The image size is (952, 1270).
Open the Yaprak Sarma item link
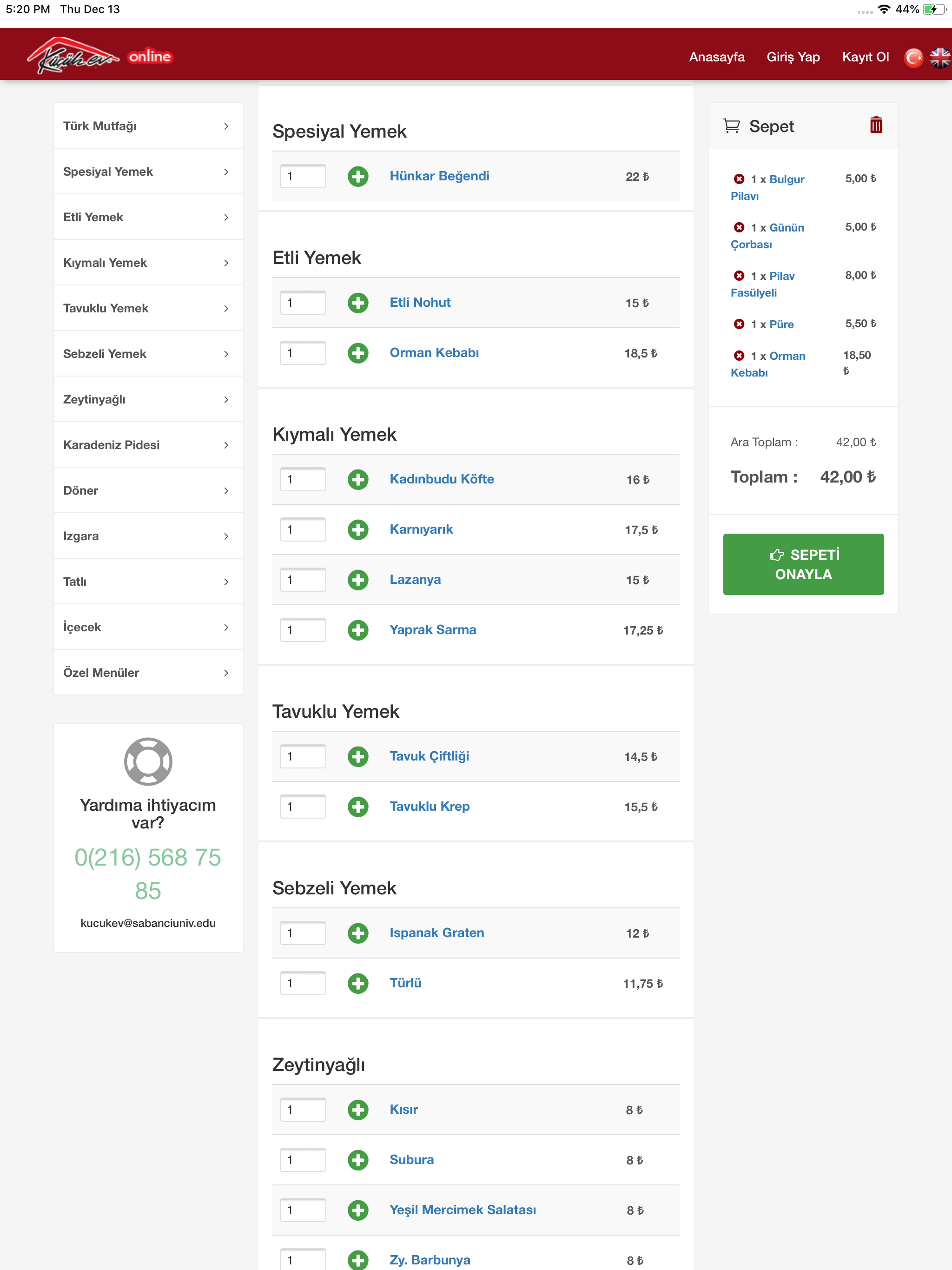coord(432,630)
